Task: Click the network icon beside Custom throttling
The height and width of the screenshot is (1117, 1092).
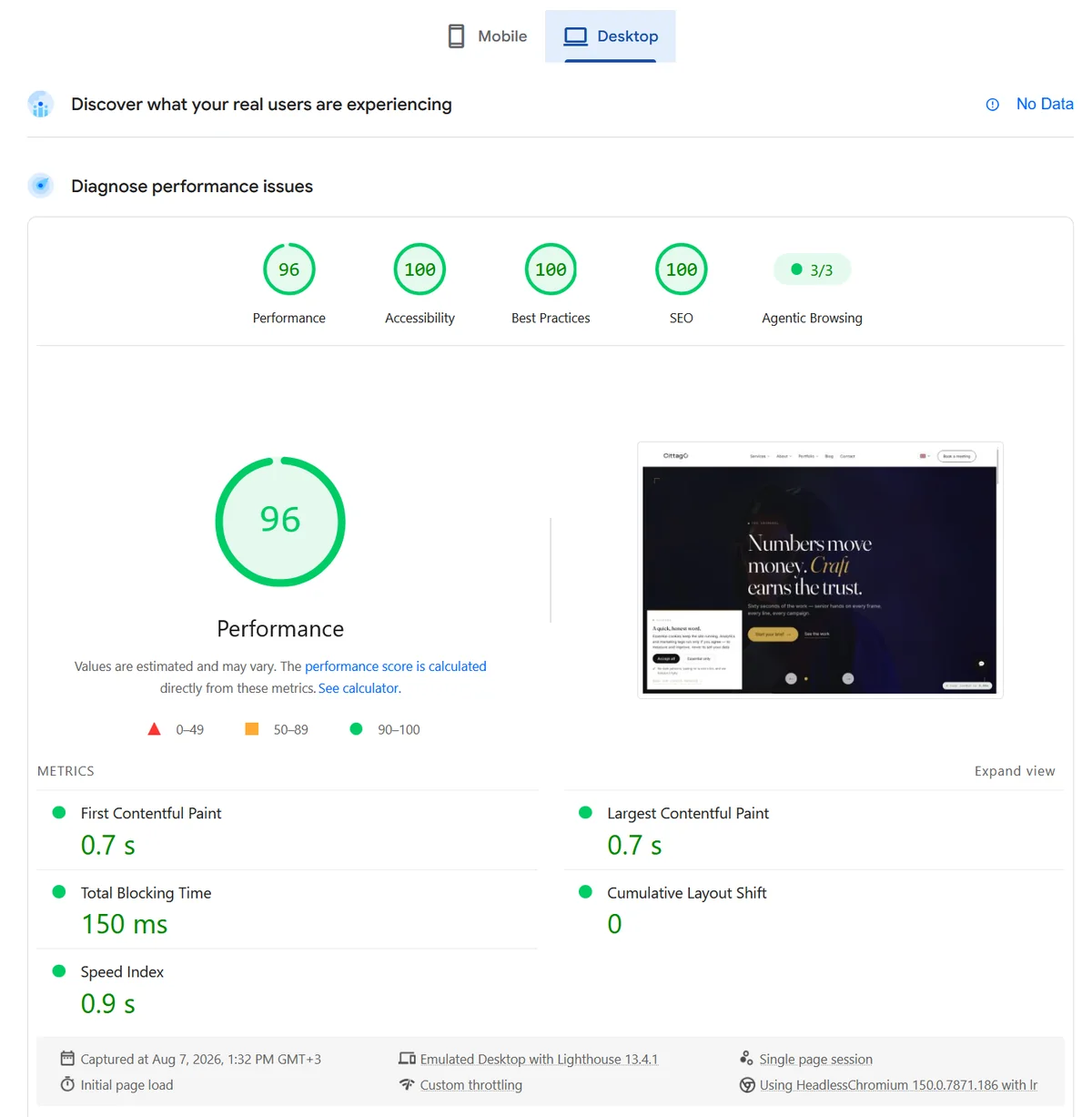Action: tap(407, 1084)
